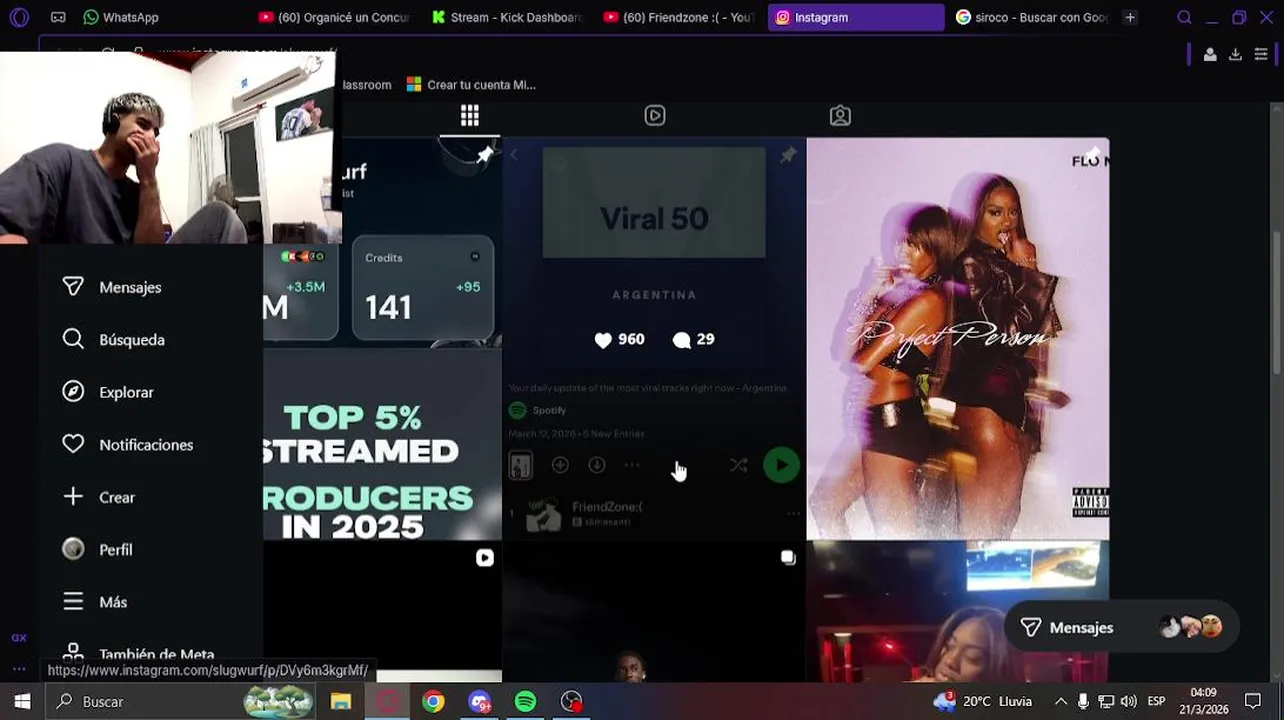Click the compass icon beside Explorar
1284x720 pixels.
73,392
